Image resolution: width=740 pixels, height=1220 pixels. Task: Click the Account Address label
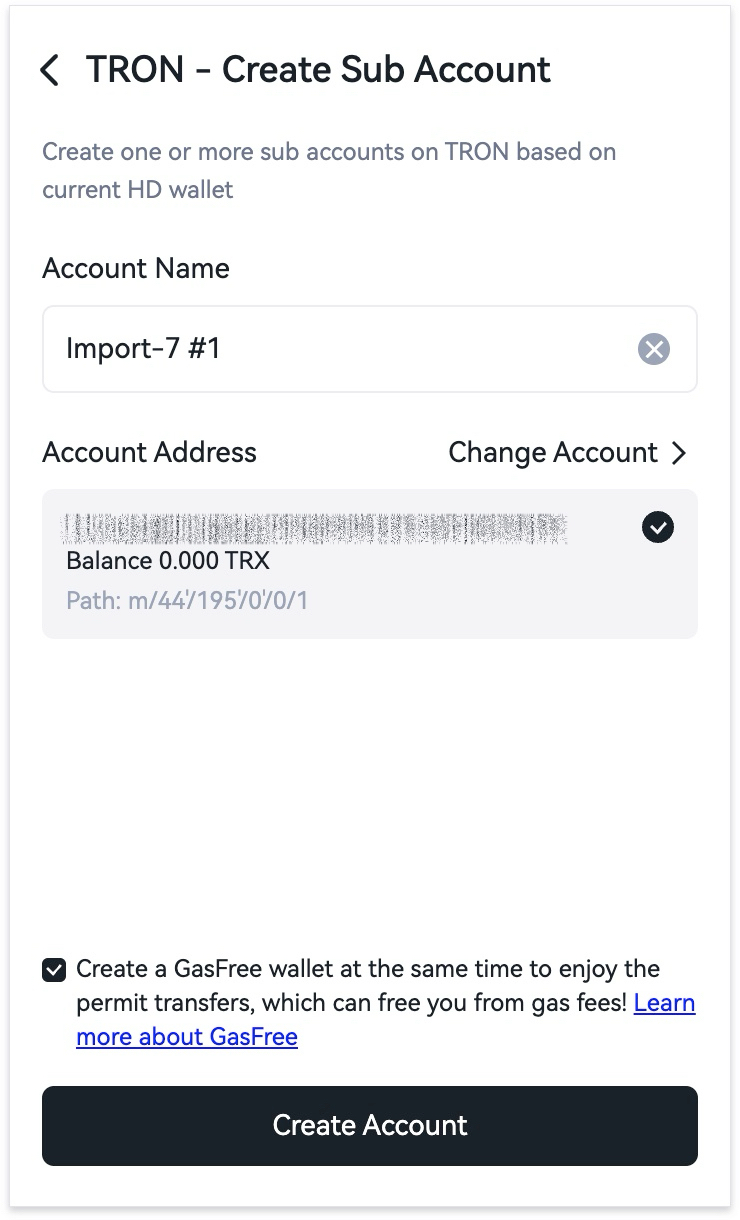coord(149,453)
